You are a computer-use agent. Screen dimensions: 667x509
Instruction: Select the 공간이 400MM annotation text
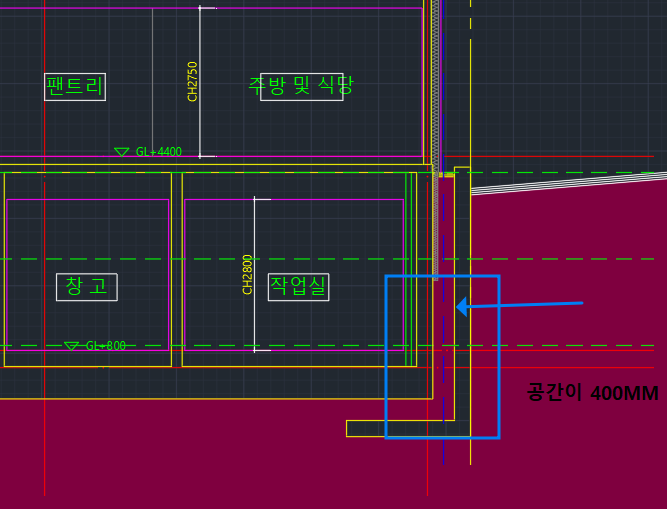coord(593,393)
